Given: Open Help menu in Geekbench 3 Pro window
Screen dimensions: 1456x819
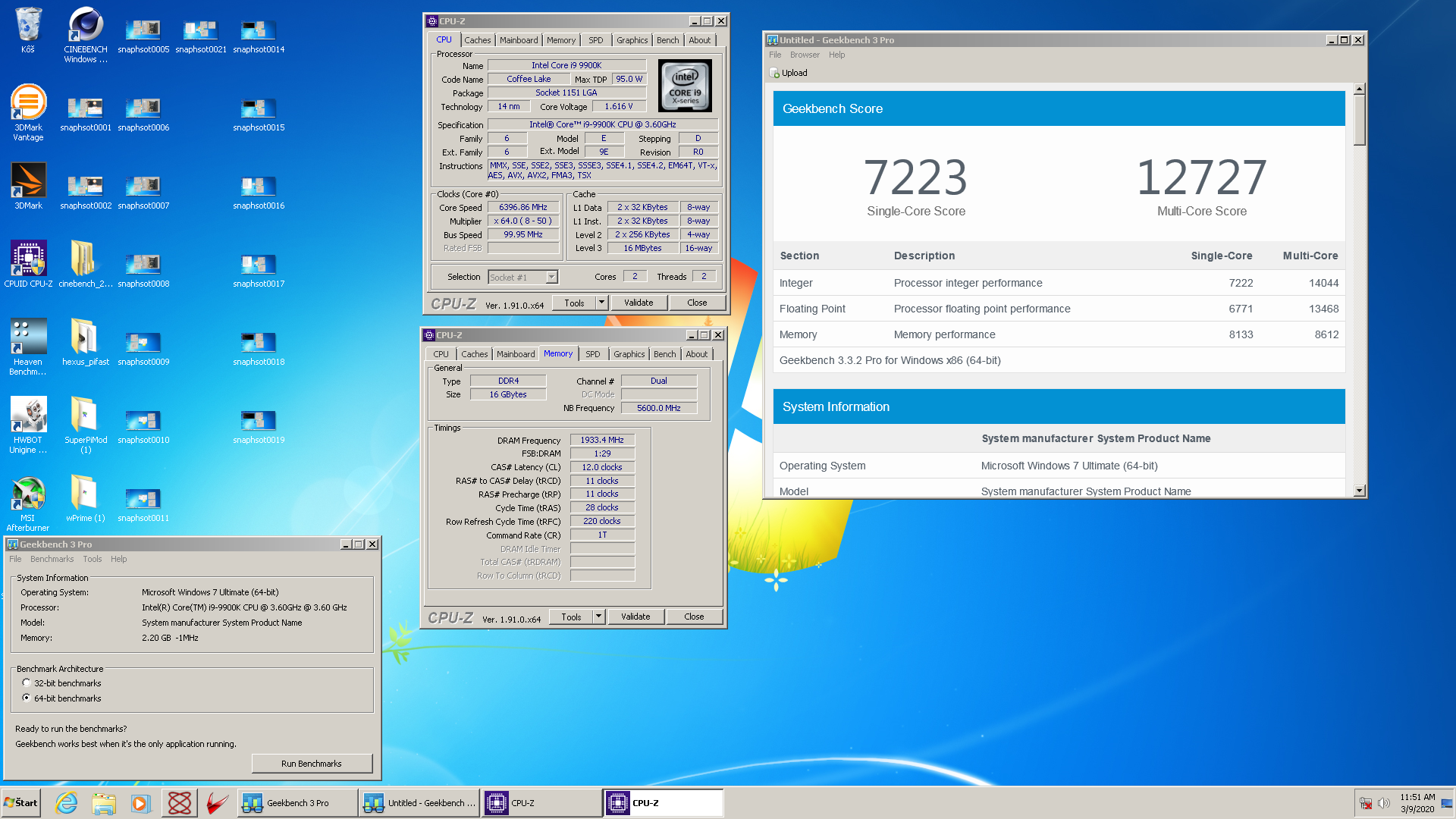Looking at the screenshot, I should coord(119,559).
